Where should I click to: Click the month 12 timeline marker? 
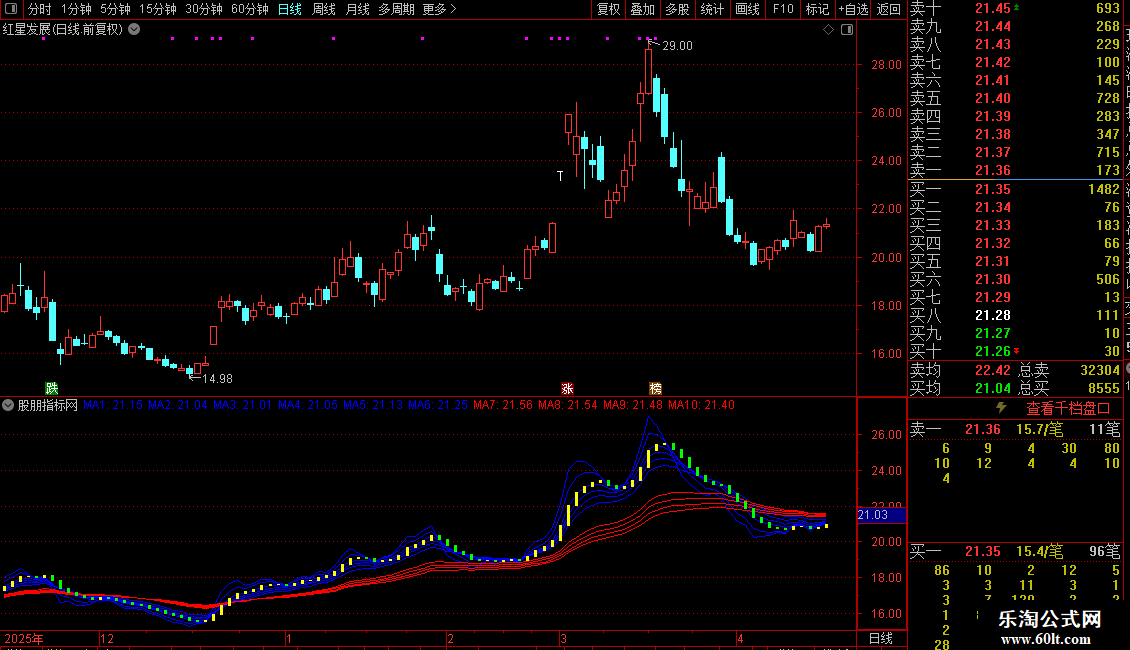pos(107,638)
